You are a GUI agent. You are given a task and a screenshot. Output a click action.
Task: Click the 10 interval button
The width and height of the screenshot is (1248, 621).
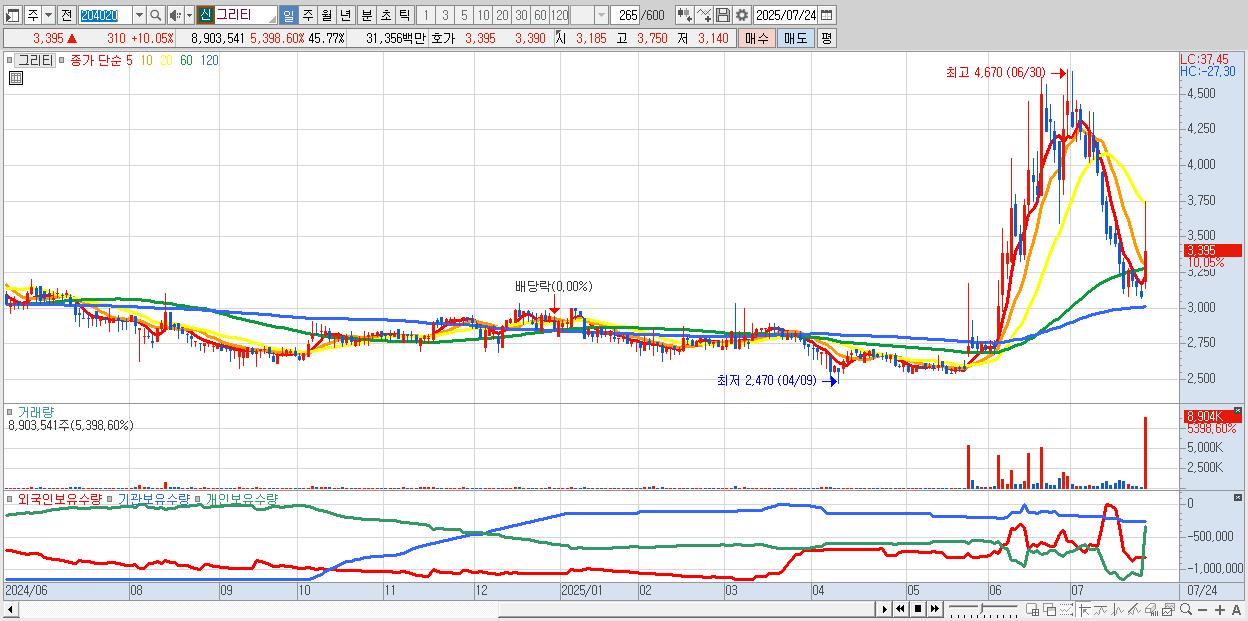[x=484, y=15]
